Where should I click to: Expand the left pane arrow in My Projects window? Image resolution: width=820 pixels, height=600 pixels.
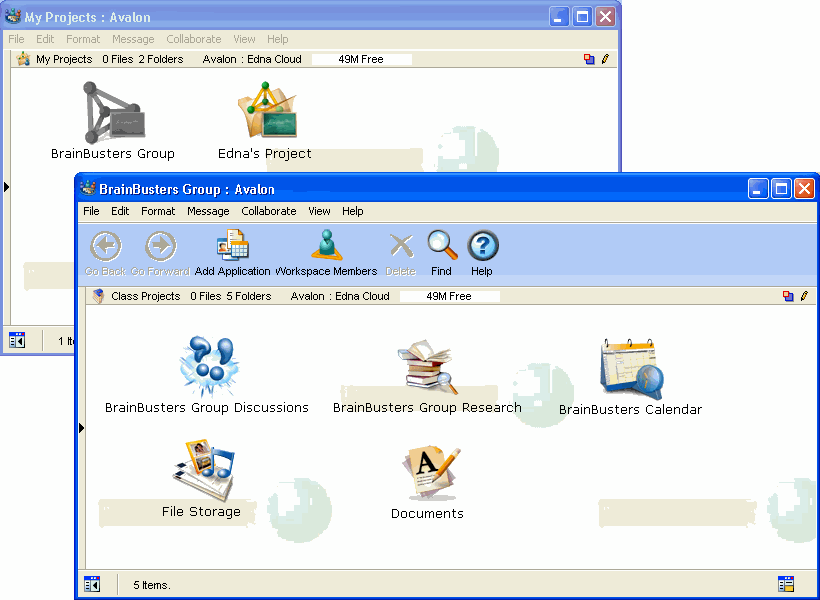coord(6,187)
